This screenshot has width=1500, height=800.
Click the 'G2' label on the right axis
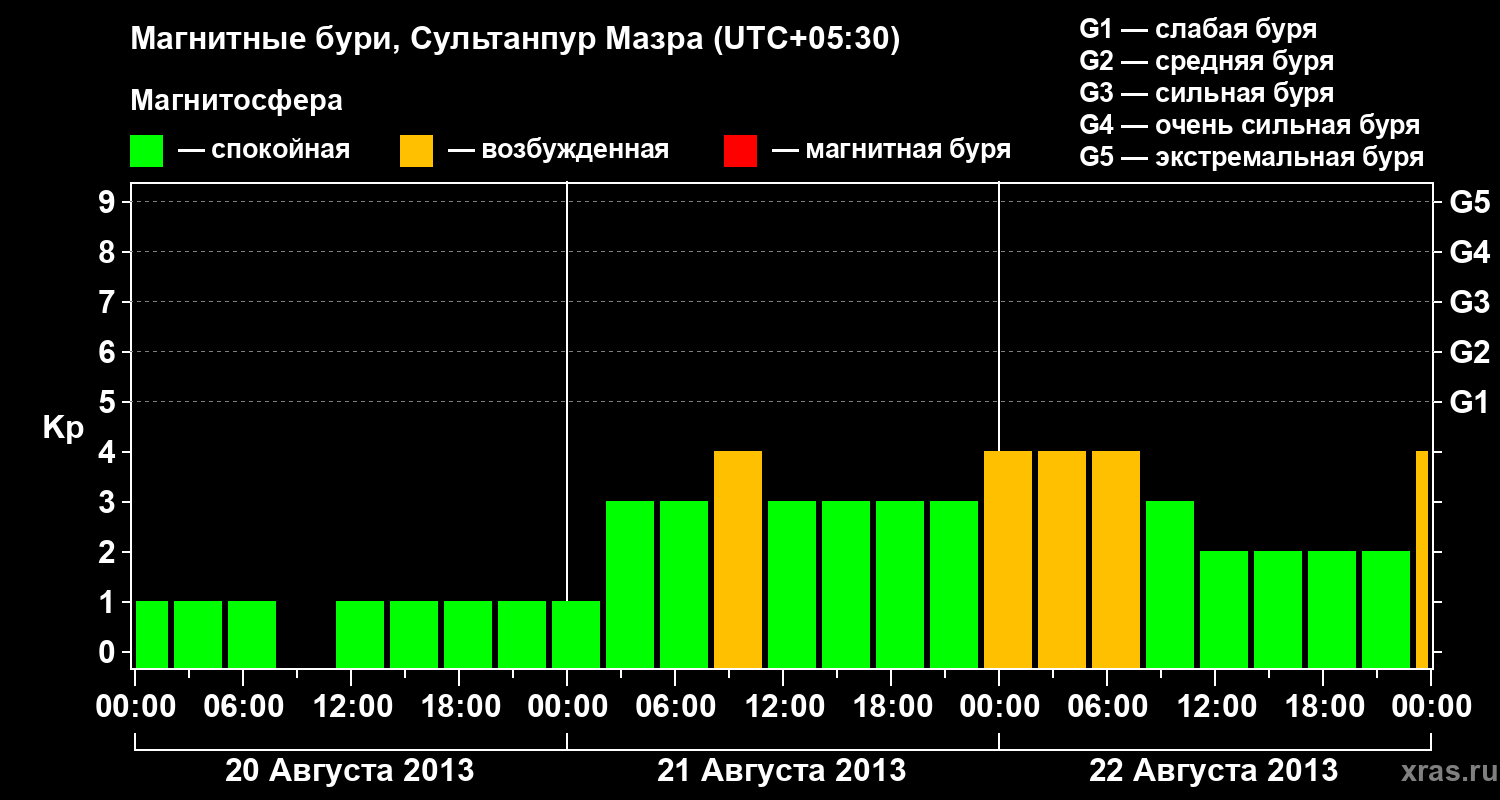(x=1469, y=352)
